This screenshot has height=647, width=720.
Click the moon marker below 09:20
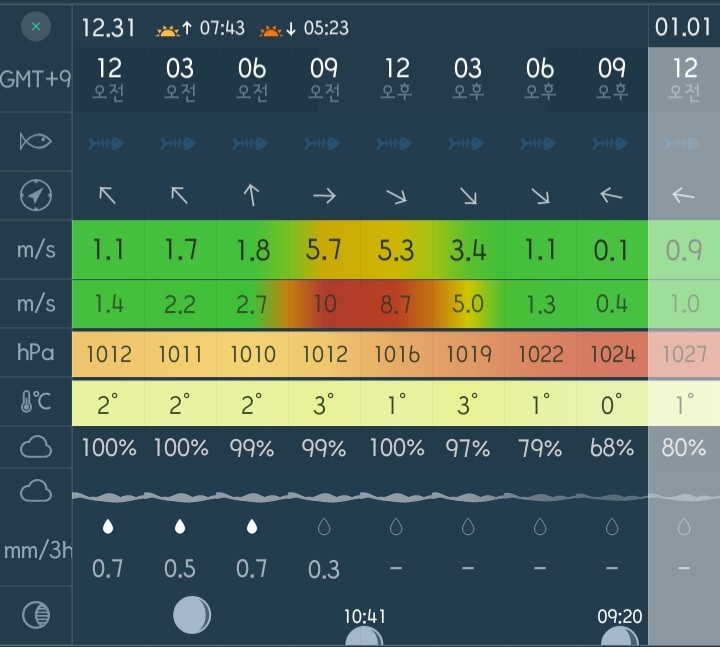[619, 636]
